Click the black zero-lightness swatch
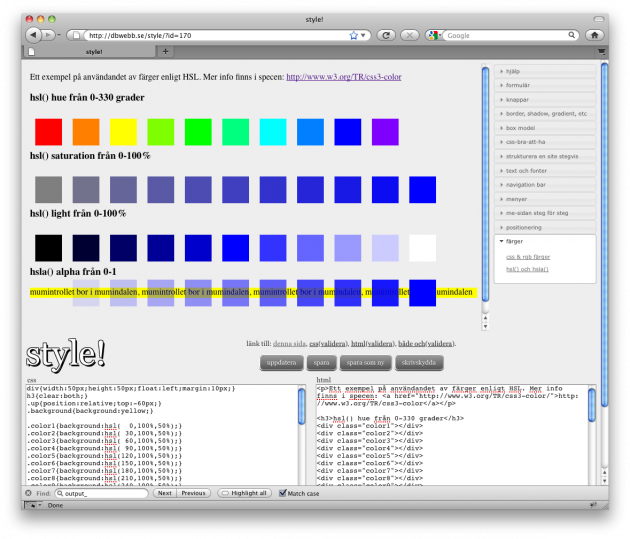The width and height of the screenshot is (630, 539). (x=48, y=248)
